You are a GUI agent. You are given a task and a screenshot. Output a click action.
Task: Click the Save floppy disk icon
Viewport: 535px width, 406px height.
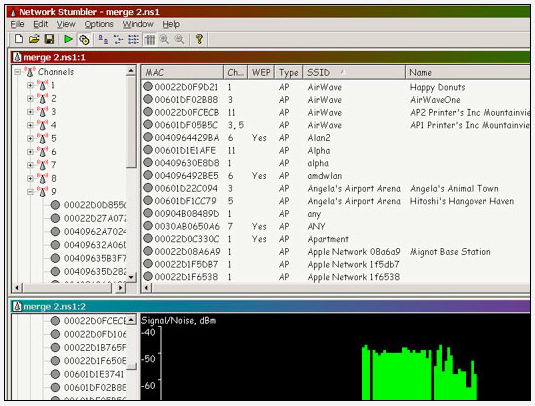pos(49,39)
